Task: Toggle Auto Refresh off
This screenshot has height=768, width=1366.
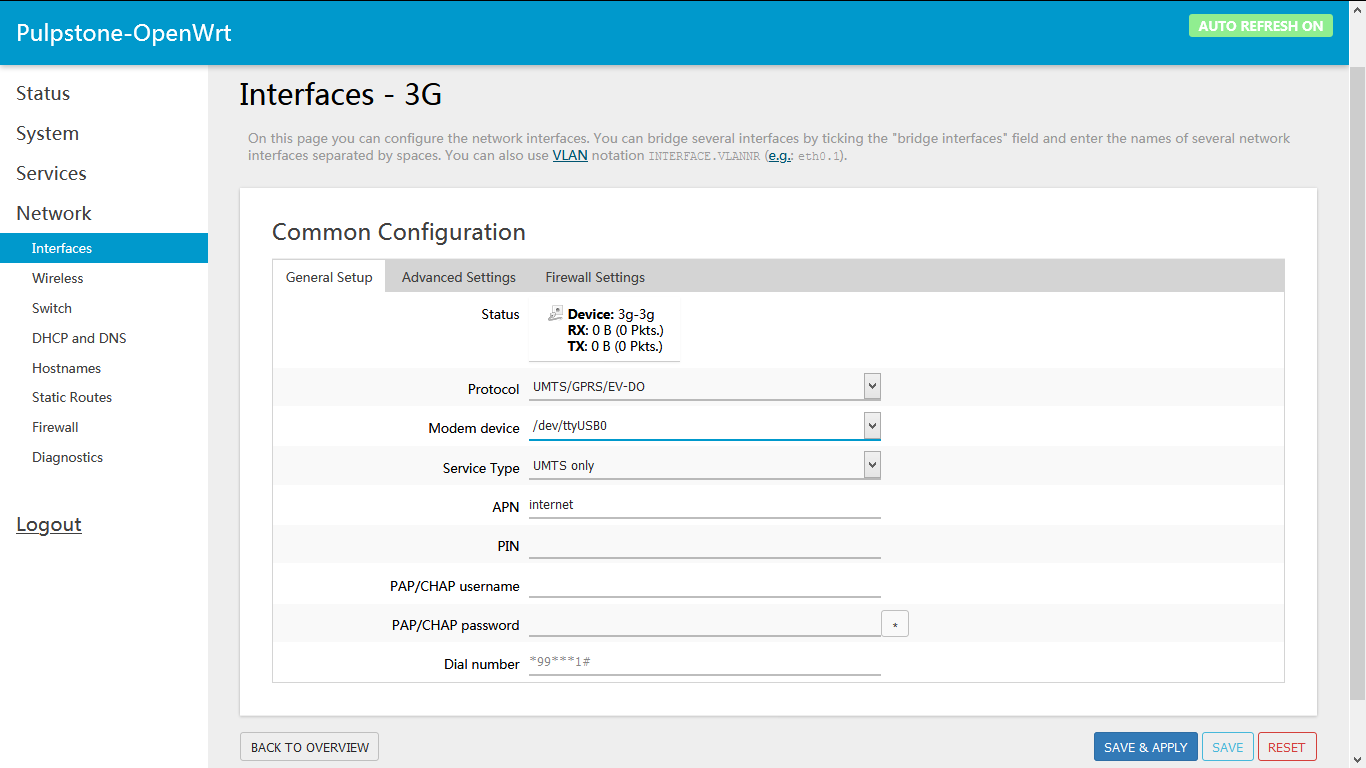Action: point(1261,25)
